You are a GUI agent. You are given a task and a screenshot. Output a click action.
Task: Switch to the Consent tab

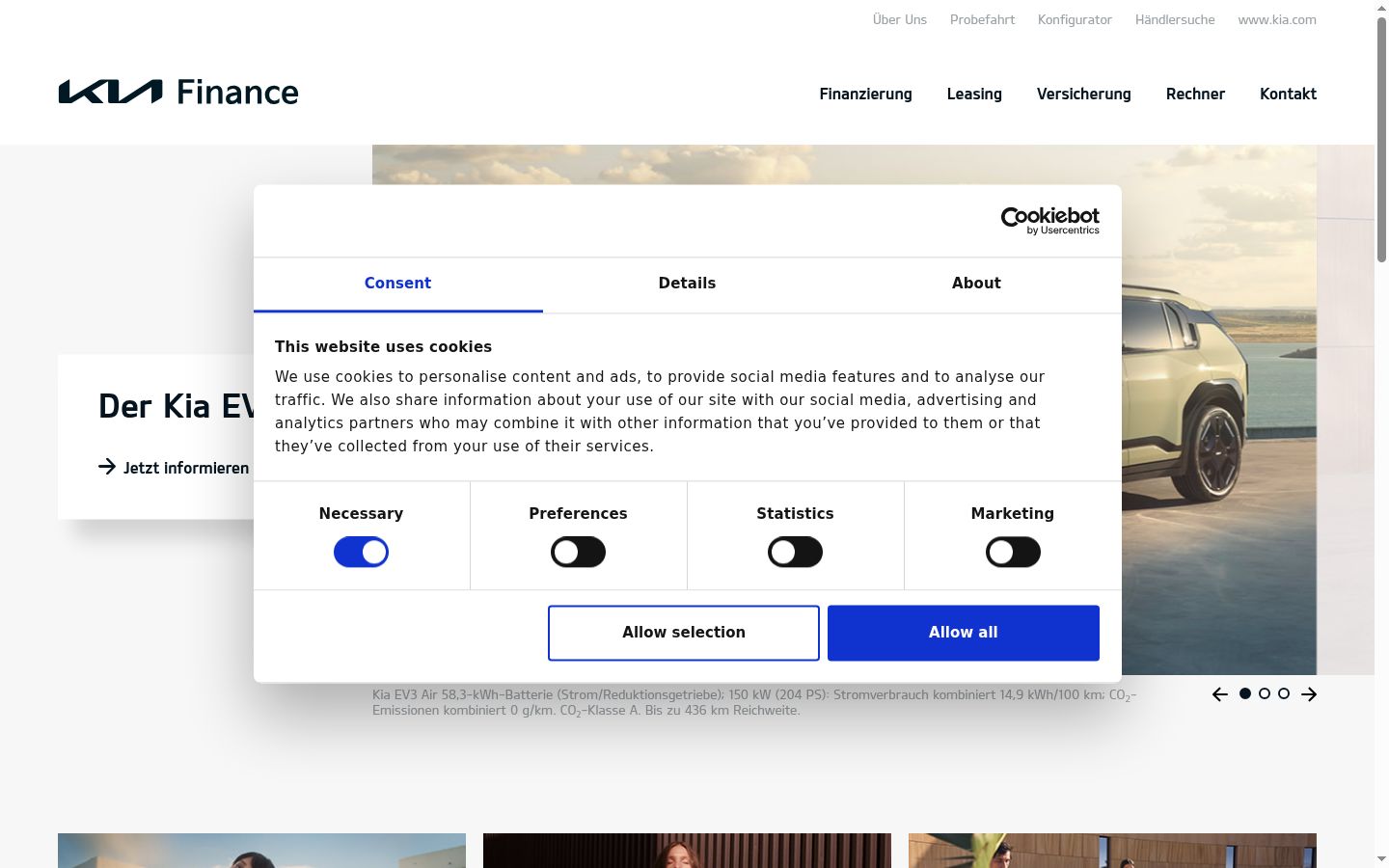(397, 284)
